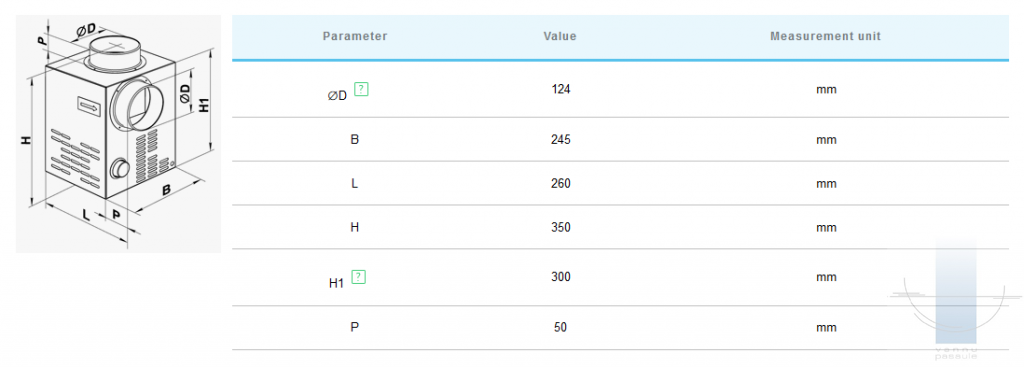
Task: Select the H1 parameter label
Action: (336, 283)
